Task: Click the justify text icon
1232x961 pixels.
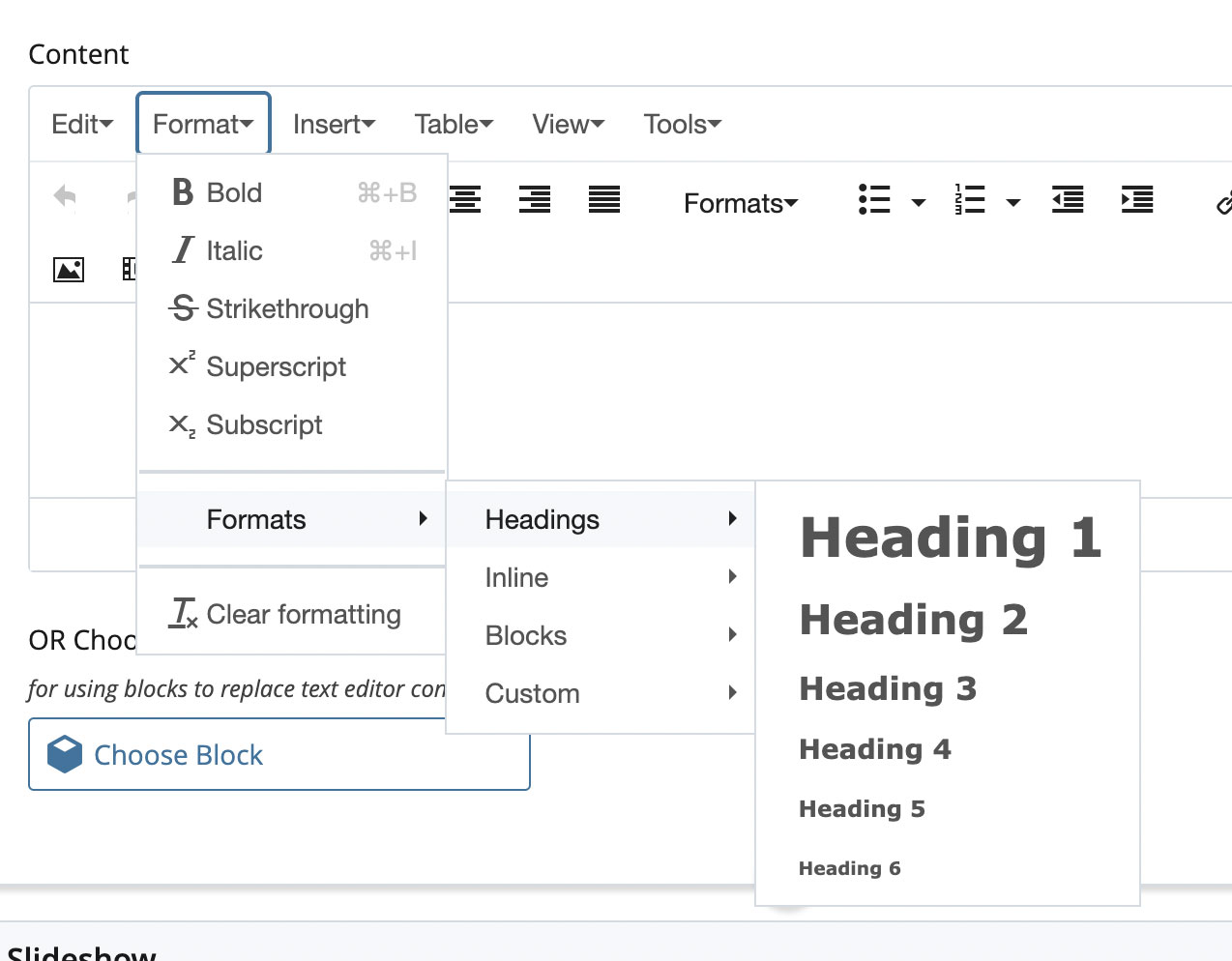Action: pyautogui.click(x=604, y=200)
